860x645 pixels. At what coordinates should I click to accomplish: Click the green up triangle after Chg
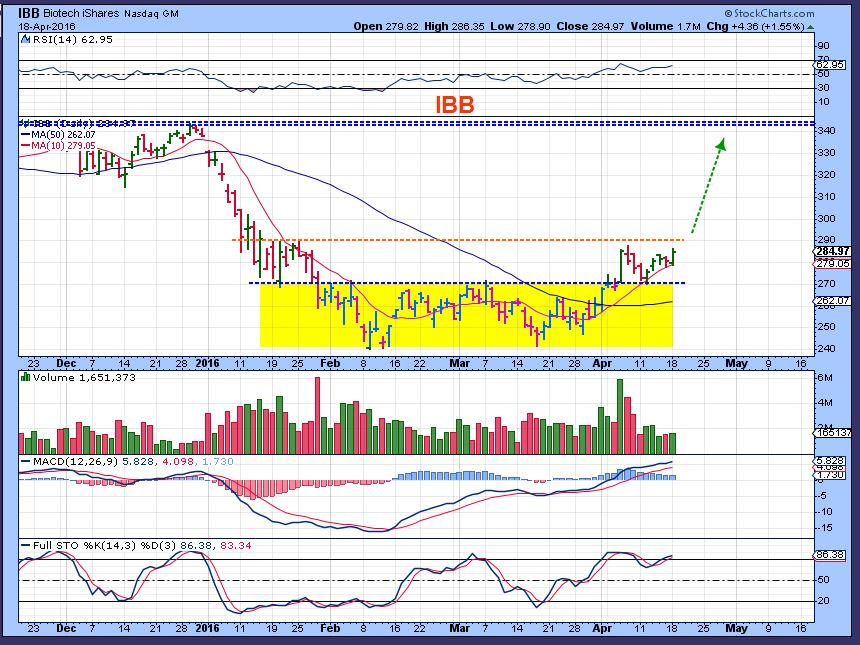811,27
